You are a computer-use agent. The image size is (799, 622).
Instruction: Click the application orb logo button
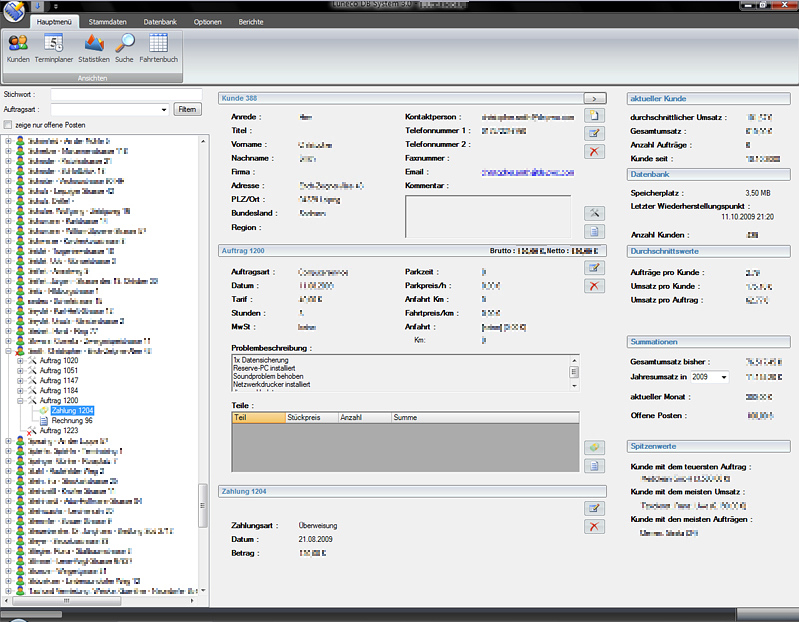coord(13,11)
